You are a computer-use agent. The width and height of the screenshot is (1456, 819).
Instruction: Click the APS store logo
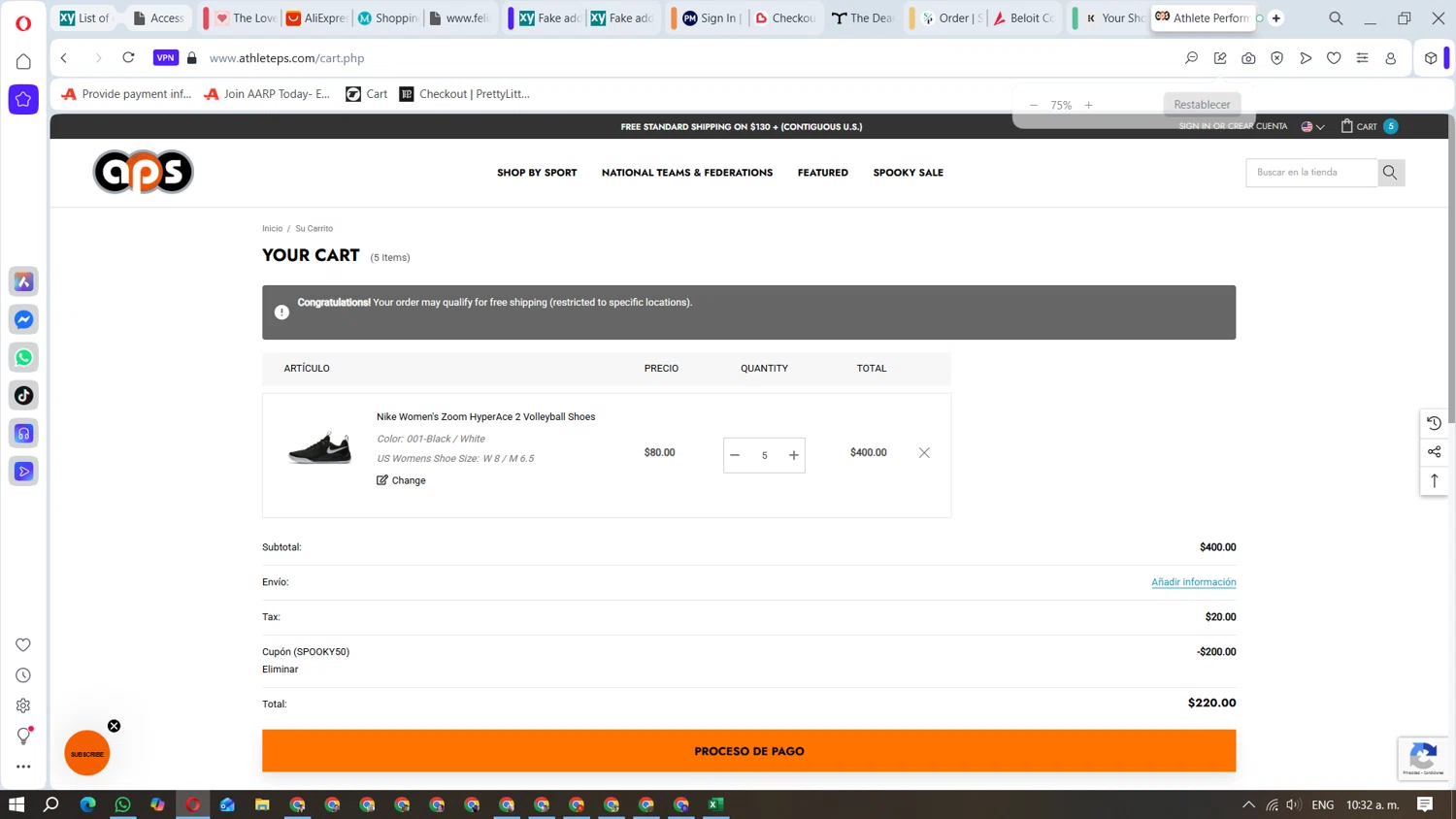[x=143, y=172]
